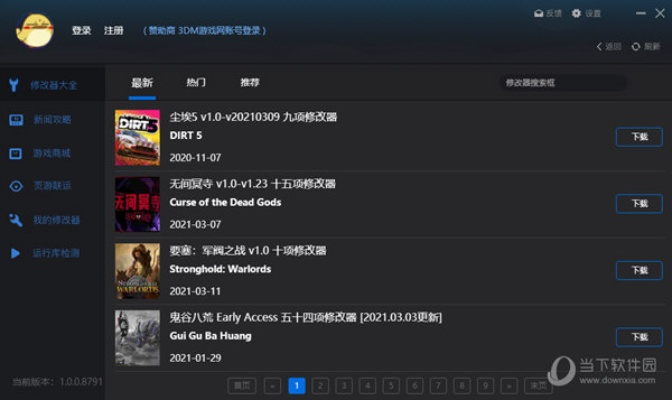Screen dimensions: 672x400
Task: Open 要塞：军阀之战 v1.0 十项修改器 title
Action: tap(248, 250)
